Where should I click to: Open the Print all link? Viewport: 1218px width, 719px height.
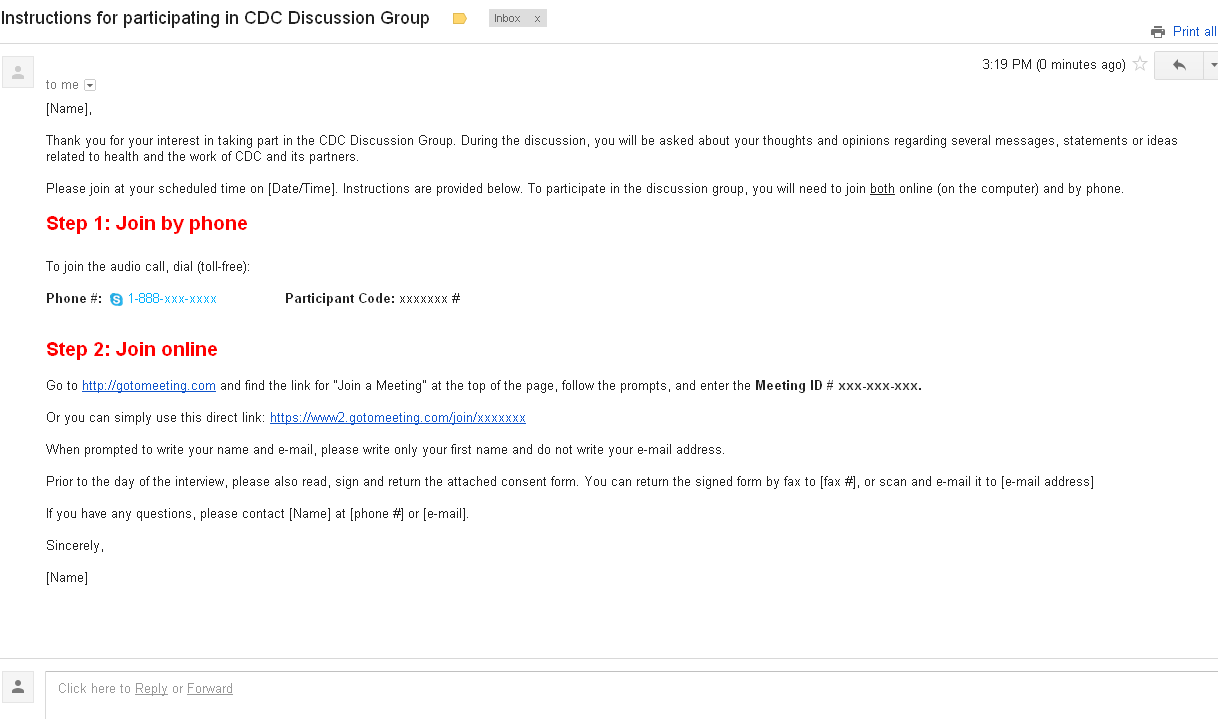click(1194, 32)
